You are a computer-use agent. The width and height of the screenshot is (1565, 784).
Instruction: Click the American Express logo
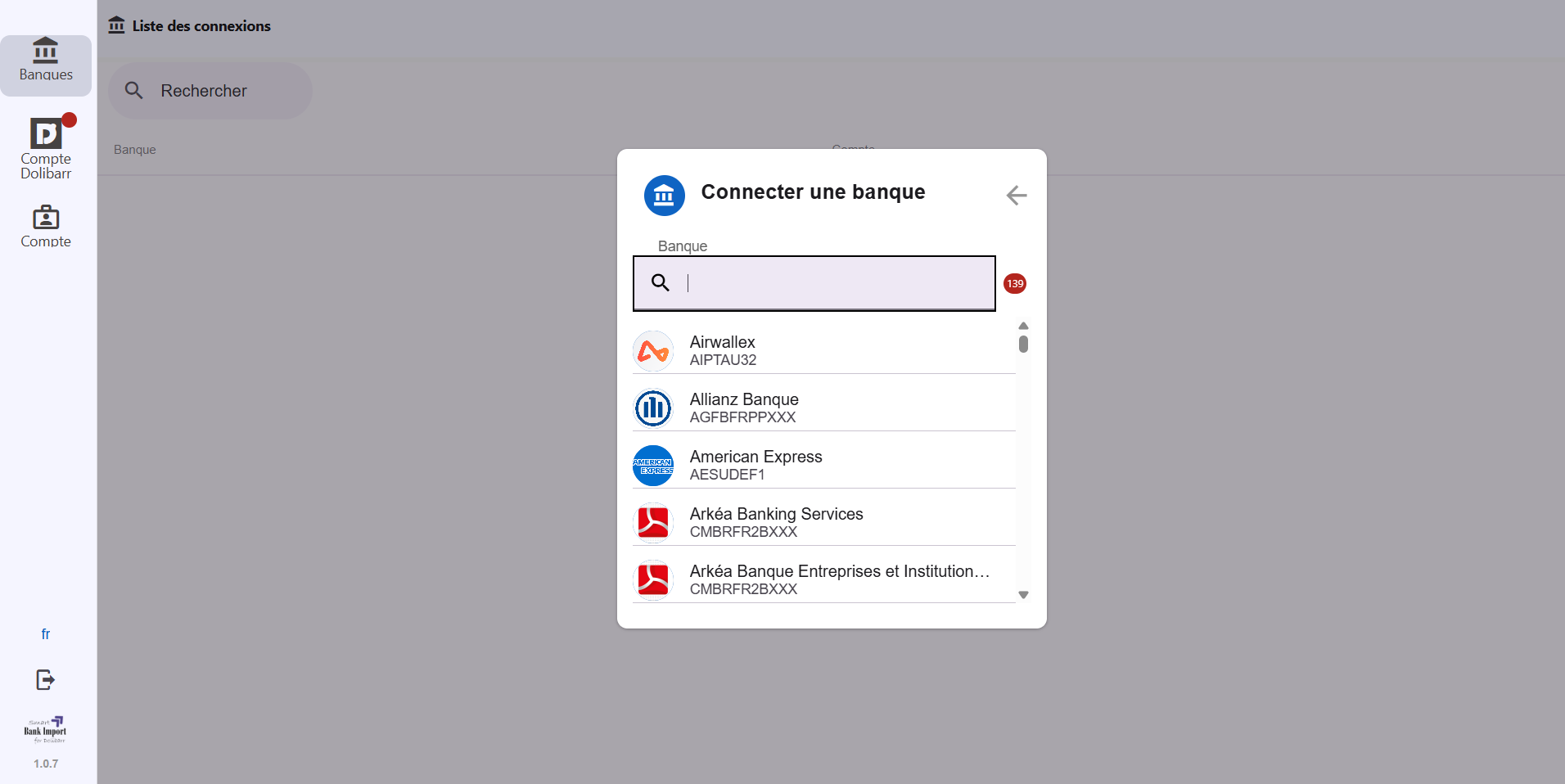(653, 465)
